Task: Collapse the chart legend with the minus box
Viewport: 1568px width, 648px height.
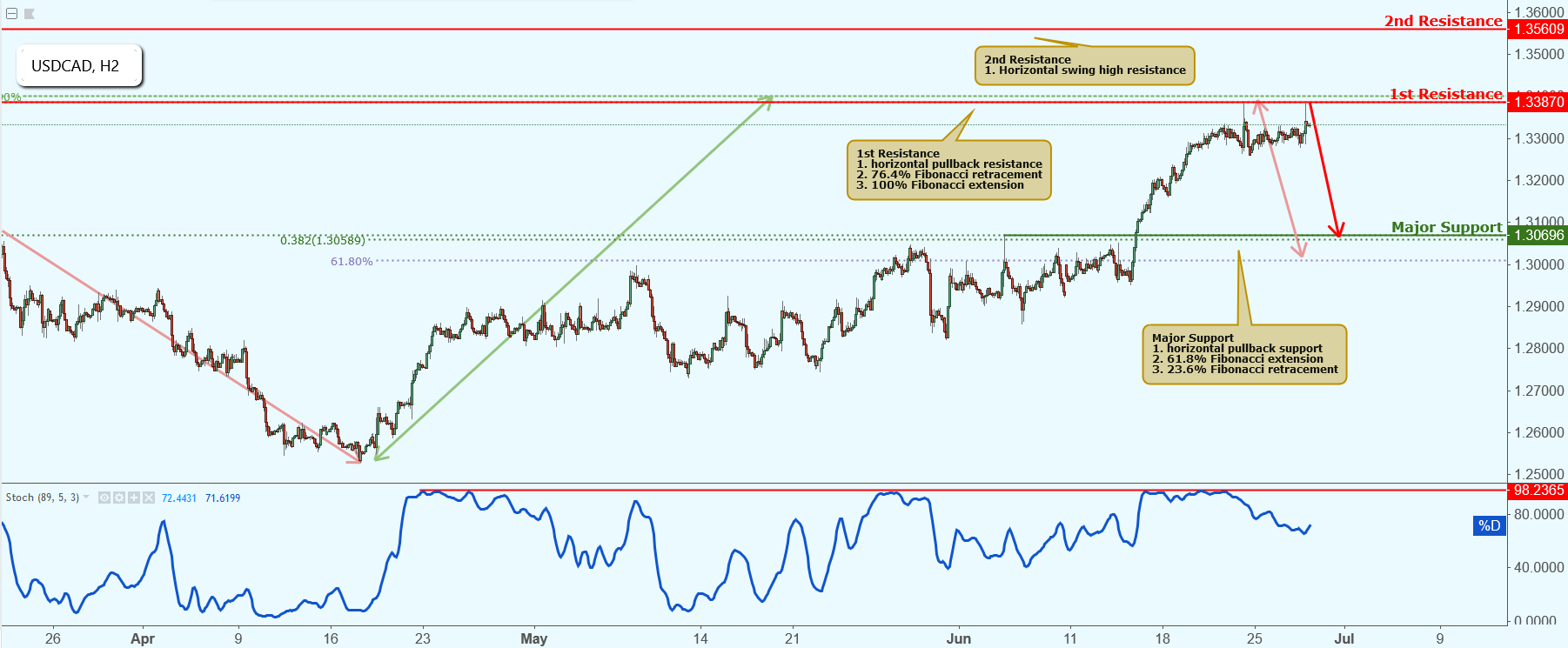Action: [12, 14]
